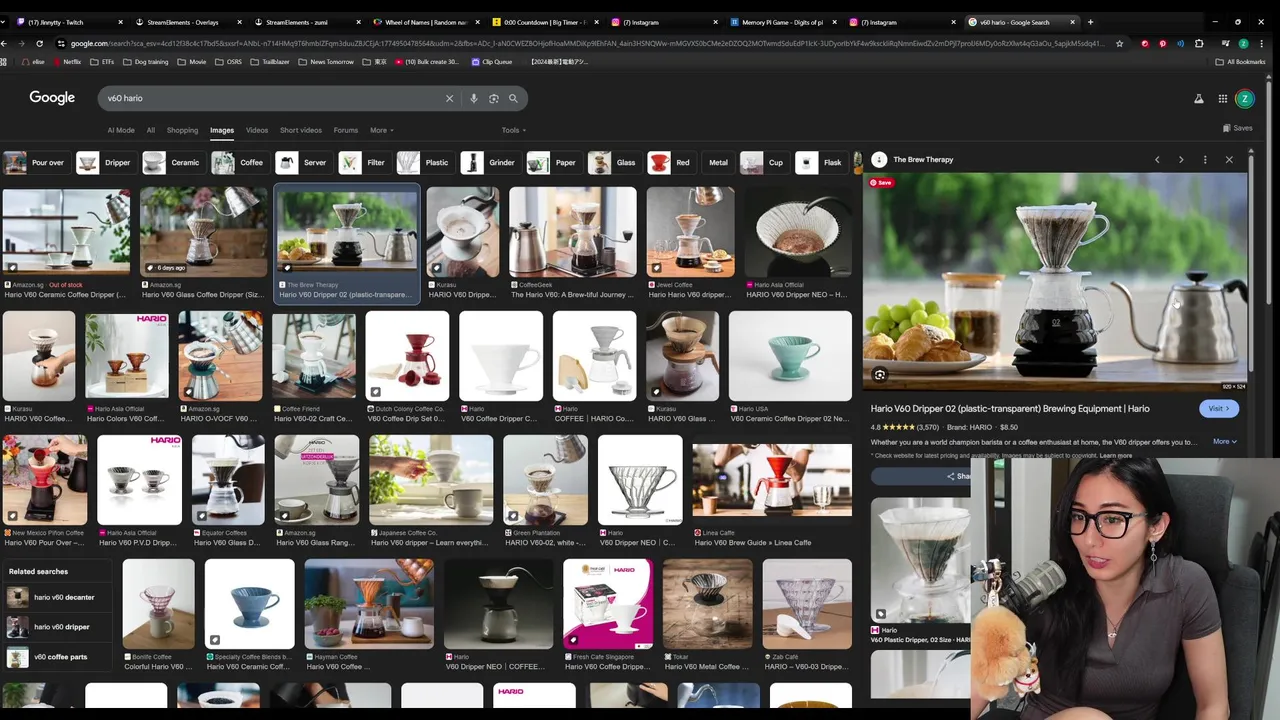The height and width of the screenshot is (720, 1280).
Task: Switch to StreamElements - Overlays browser tab
Action: [x=182, y=22]
